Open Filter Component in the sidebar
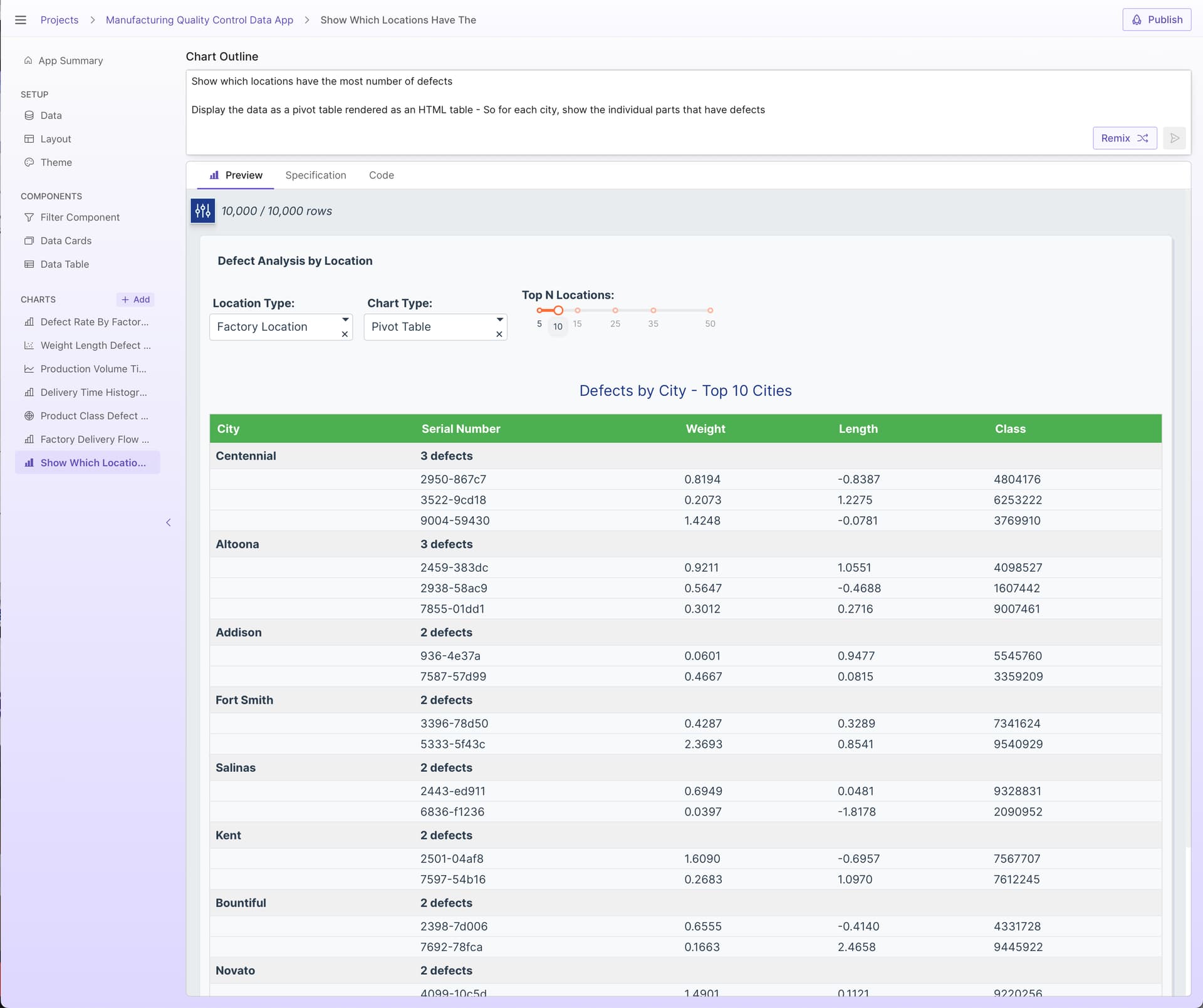 coord(80,217)
